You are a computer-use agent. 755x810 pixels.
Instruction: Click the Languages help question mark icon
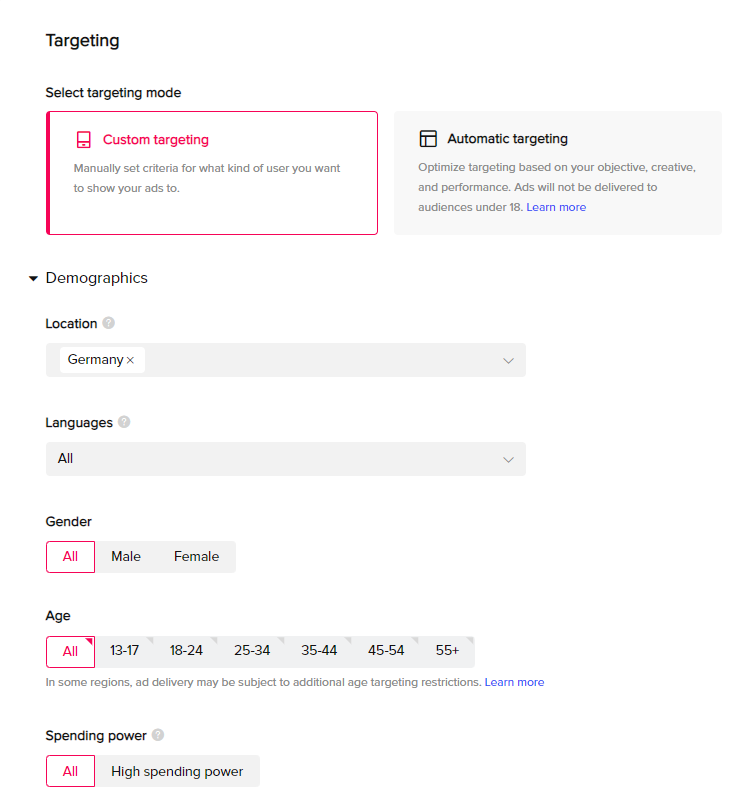coord(124,422)
